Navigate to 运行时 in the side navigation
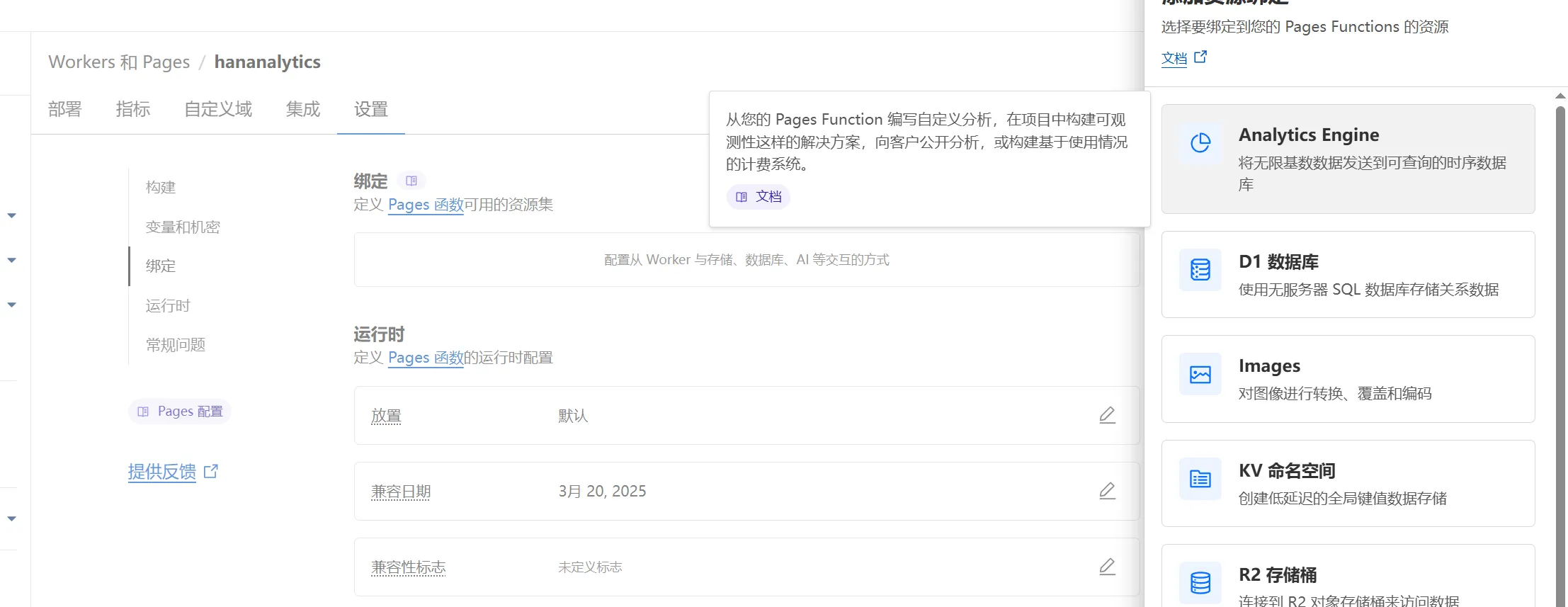 coord(168,305)
